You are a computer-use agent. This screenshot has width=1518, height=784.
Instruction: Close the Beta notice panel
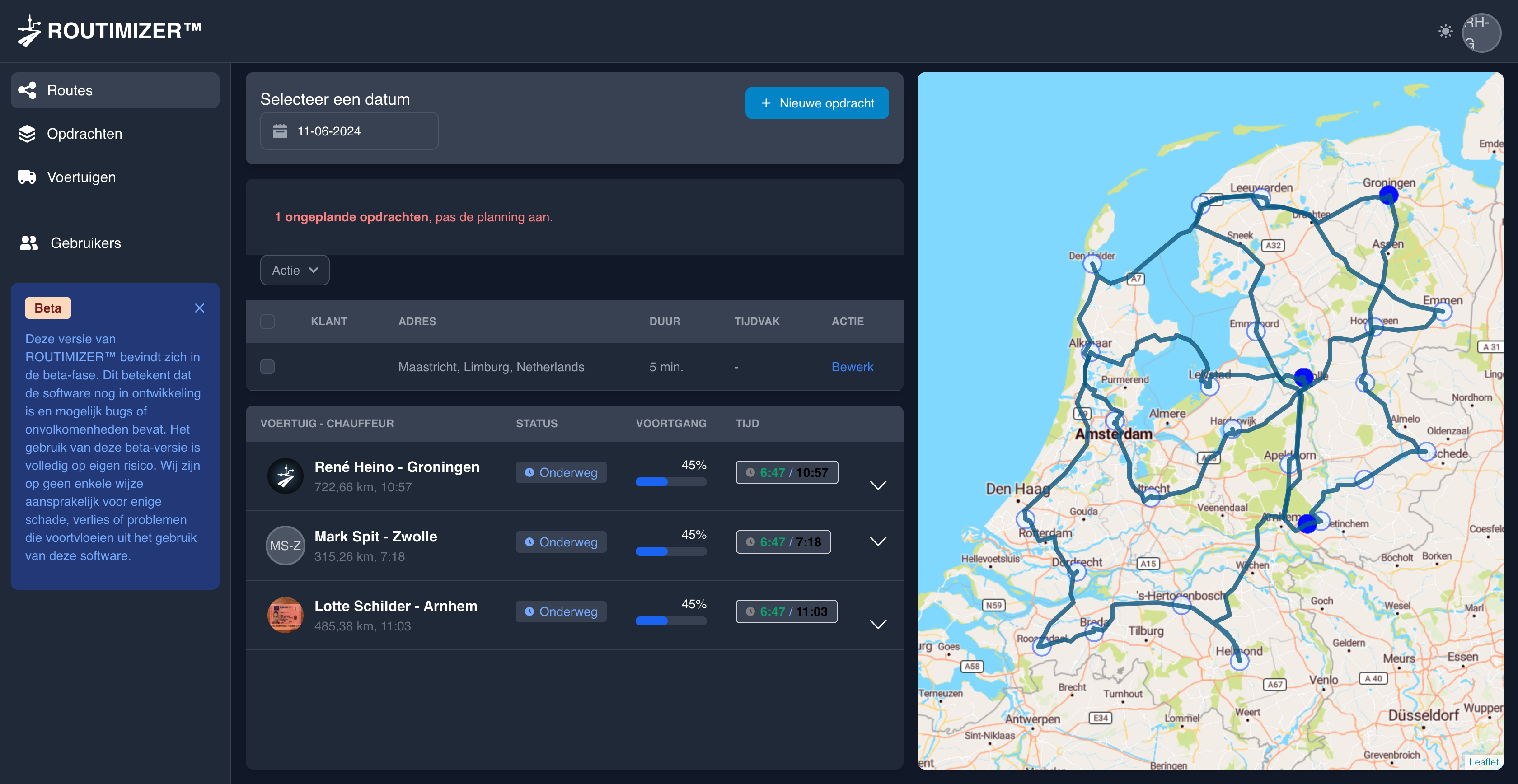(200, 308)
